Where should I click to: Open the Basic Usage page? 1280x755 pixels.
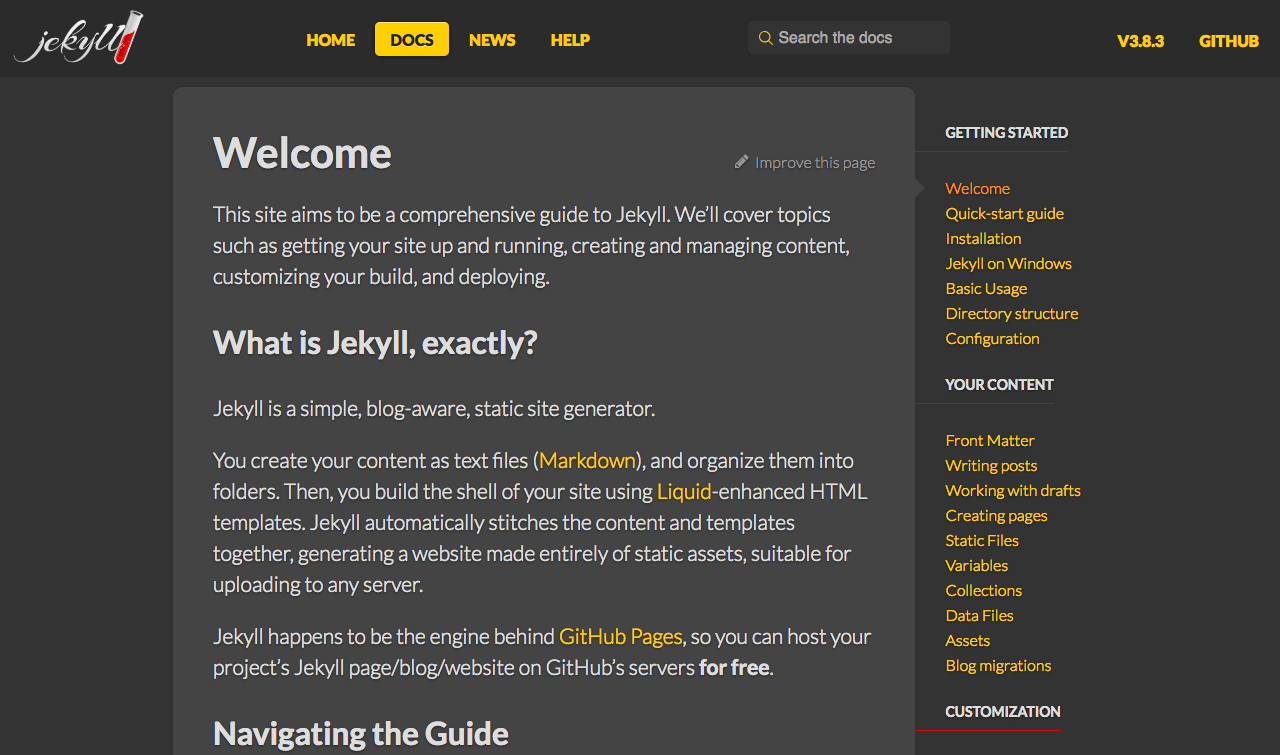(987, 288)
